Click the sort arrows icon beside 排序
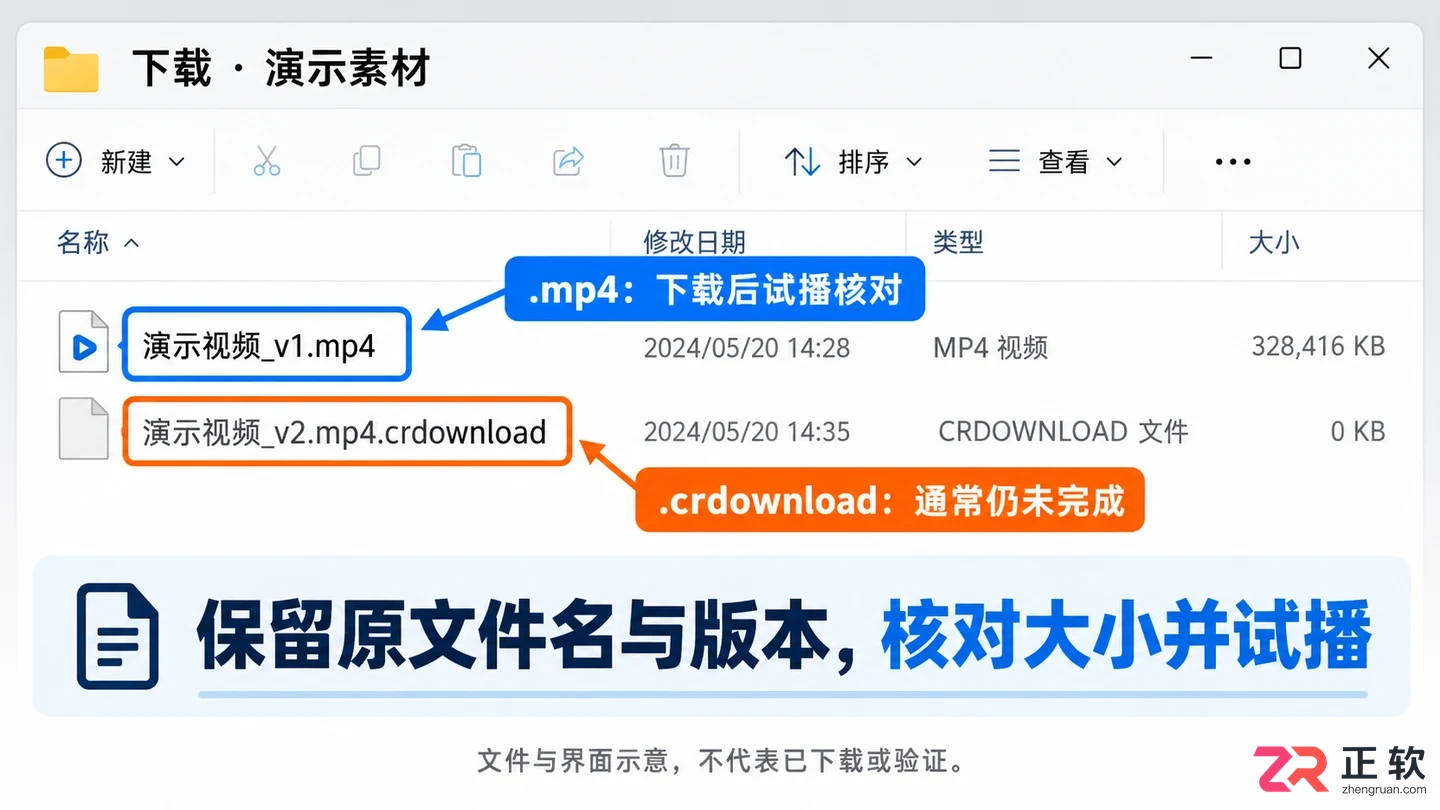 [802, 161]
